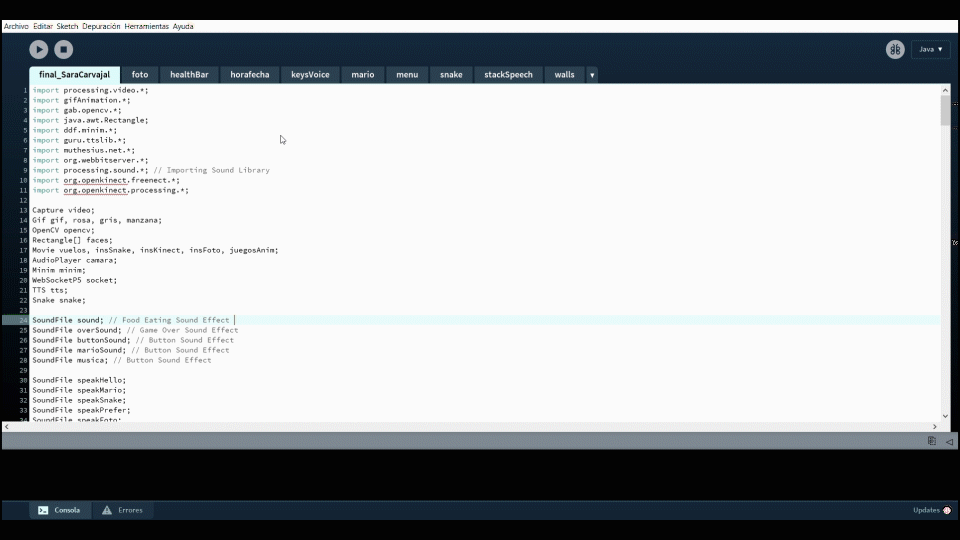Click the copy console icon in status bar
This screenshot has width=960, height=540.
(932, 441)
